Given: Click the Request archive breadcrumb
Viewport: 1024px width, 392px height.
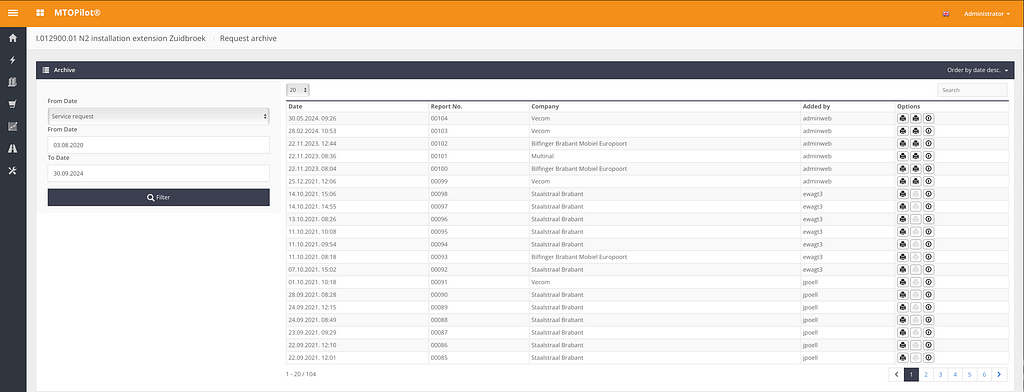Looking at the screenshot, I should coord(248,39).
